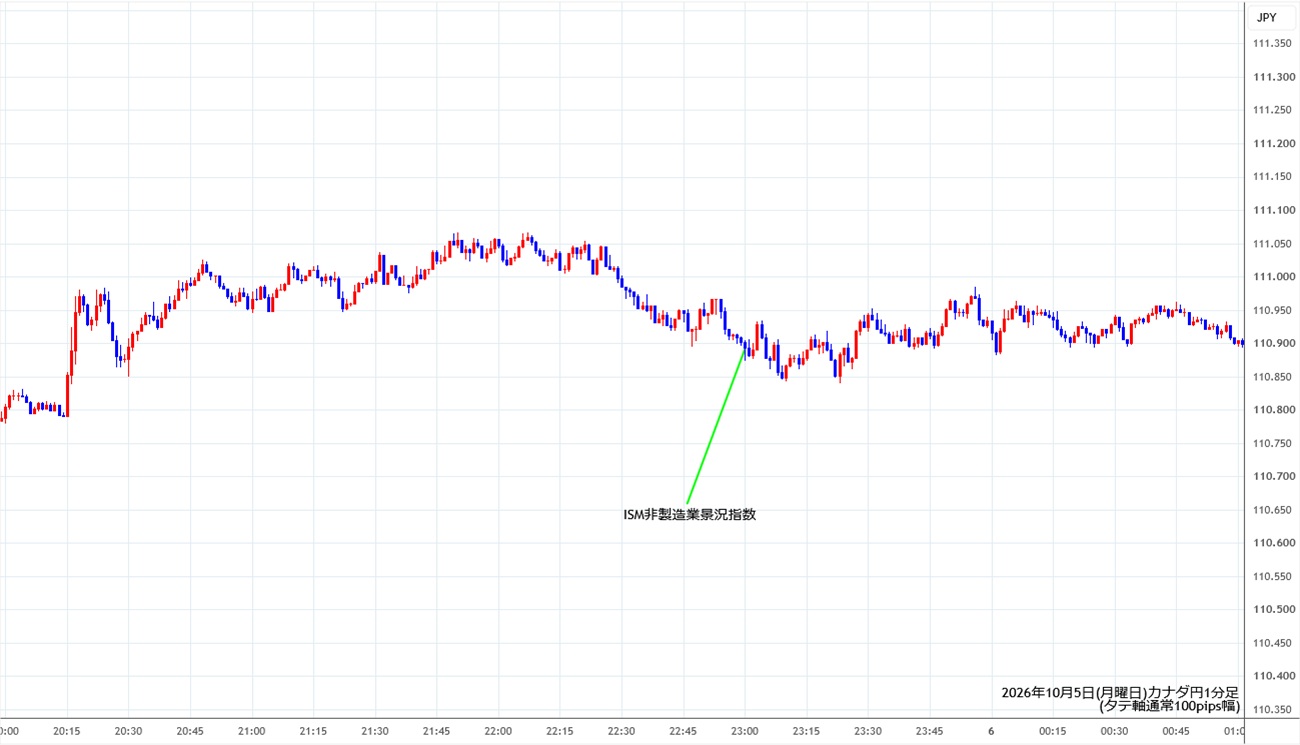Select the 111.100 price level

pos(1272,210)
